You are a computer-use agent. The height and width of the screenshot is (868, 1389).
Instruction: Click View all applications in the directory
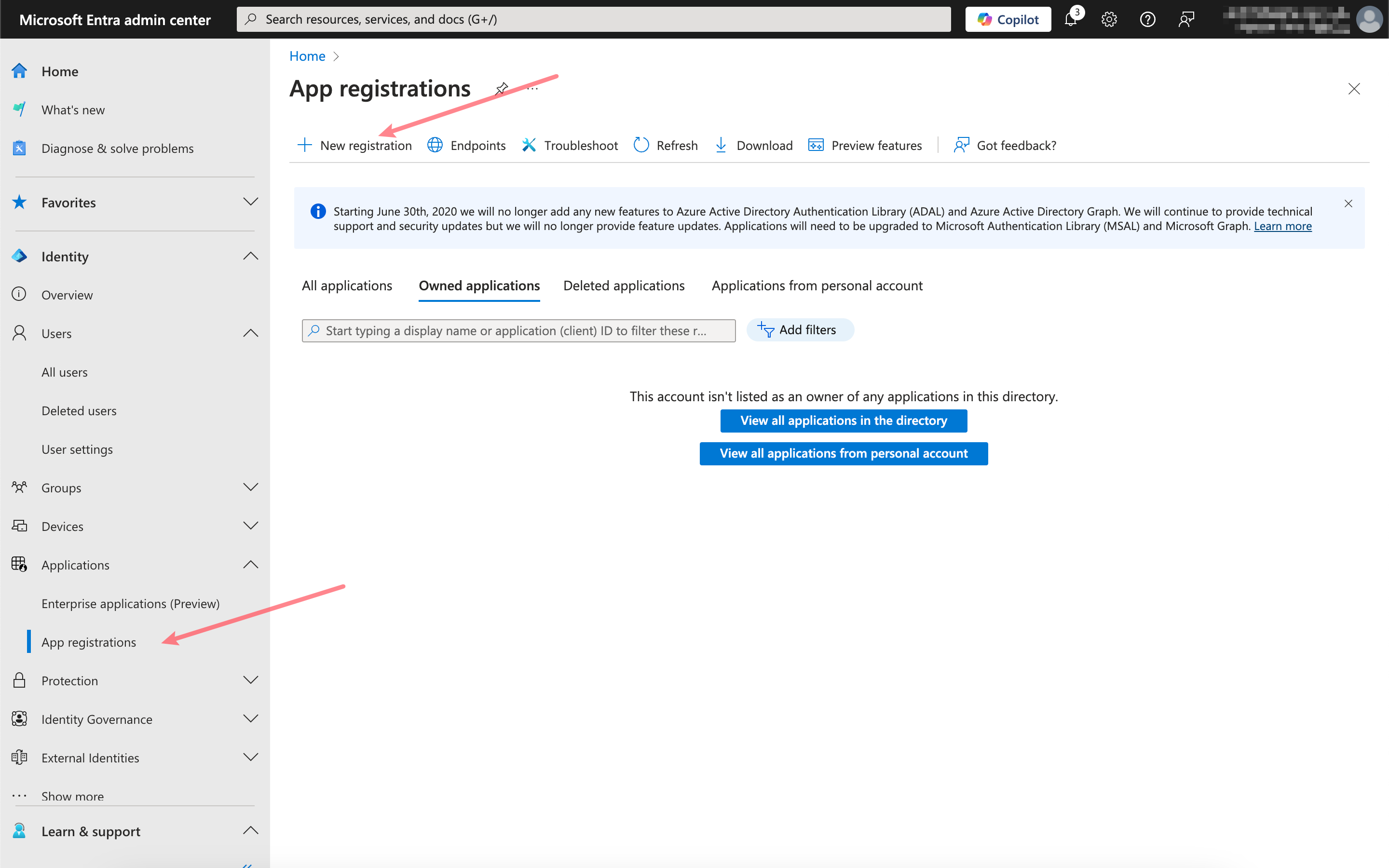(843, 421)
